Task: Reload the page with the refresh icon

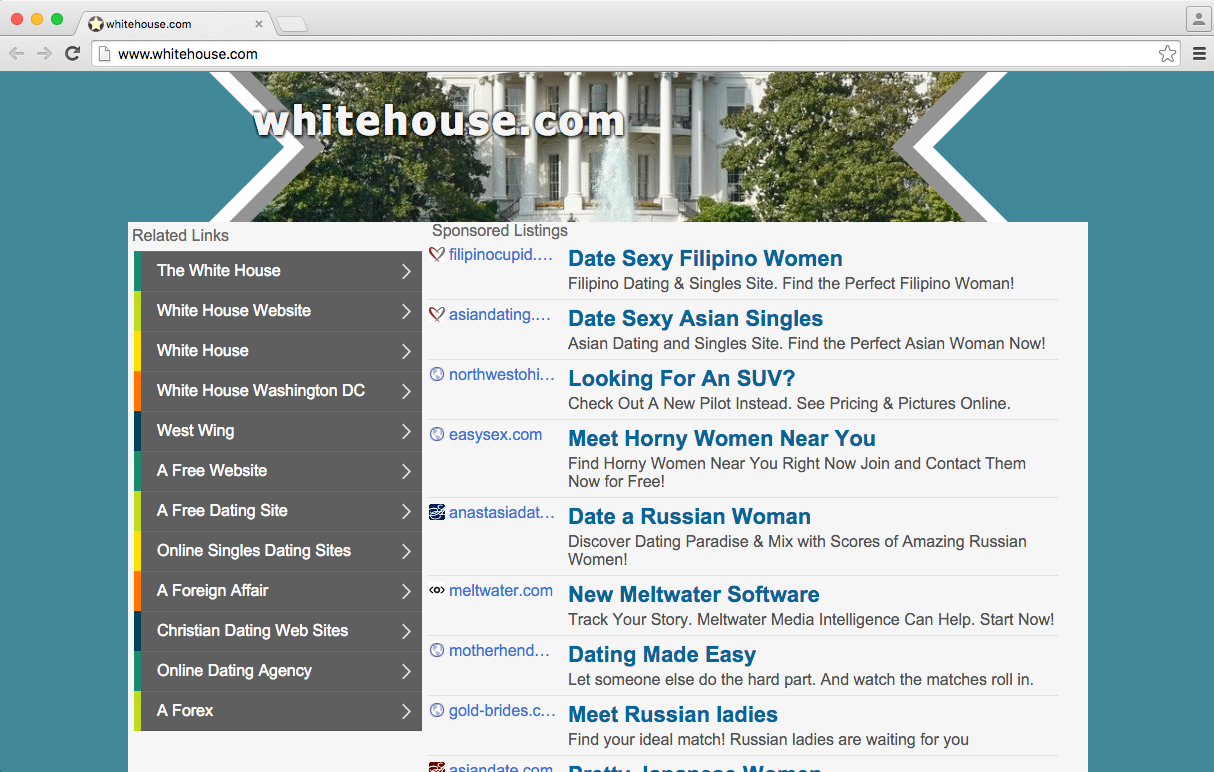Action: pos(72,54)
